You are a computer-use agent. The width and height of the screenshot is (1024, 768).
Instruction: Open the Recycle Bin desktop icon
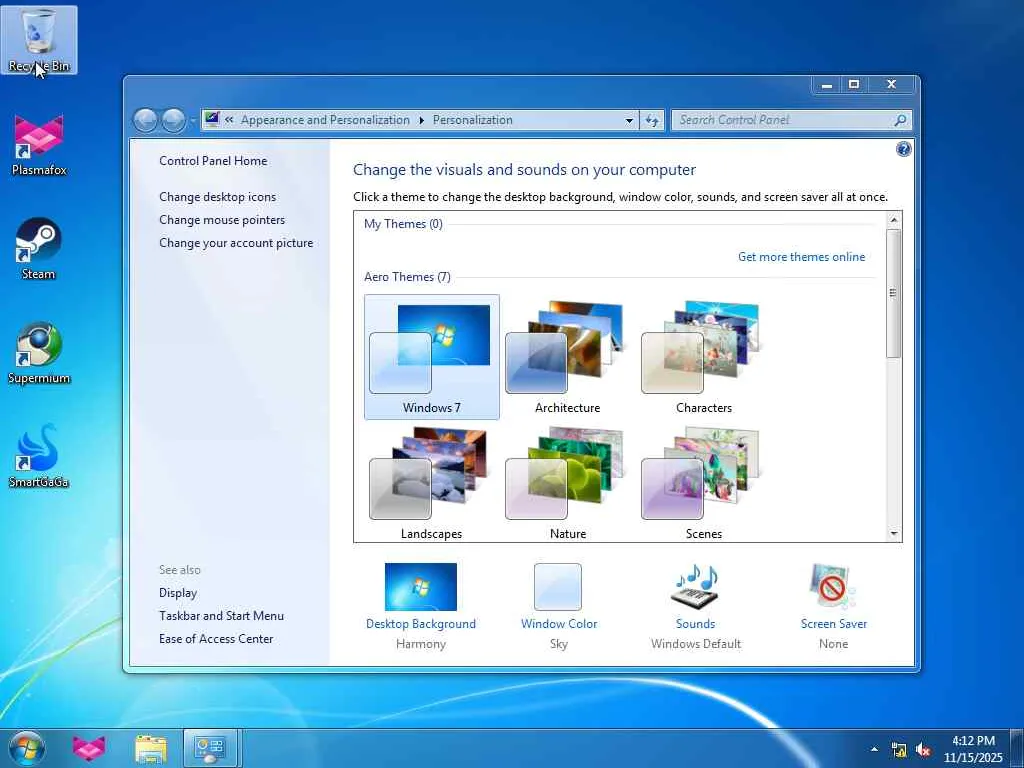[39, 40]
